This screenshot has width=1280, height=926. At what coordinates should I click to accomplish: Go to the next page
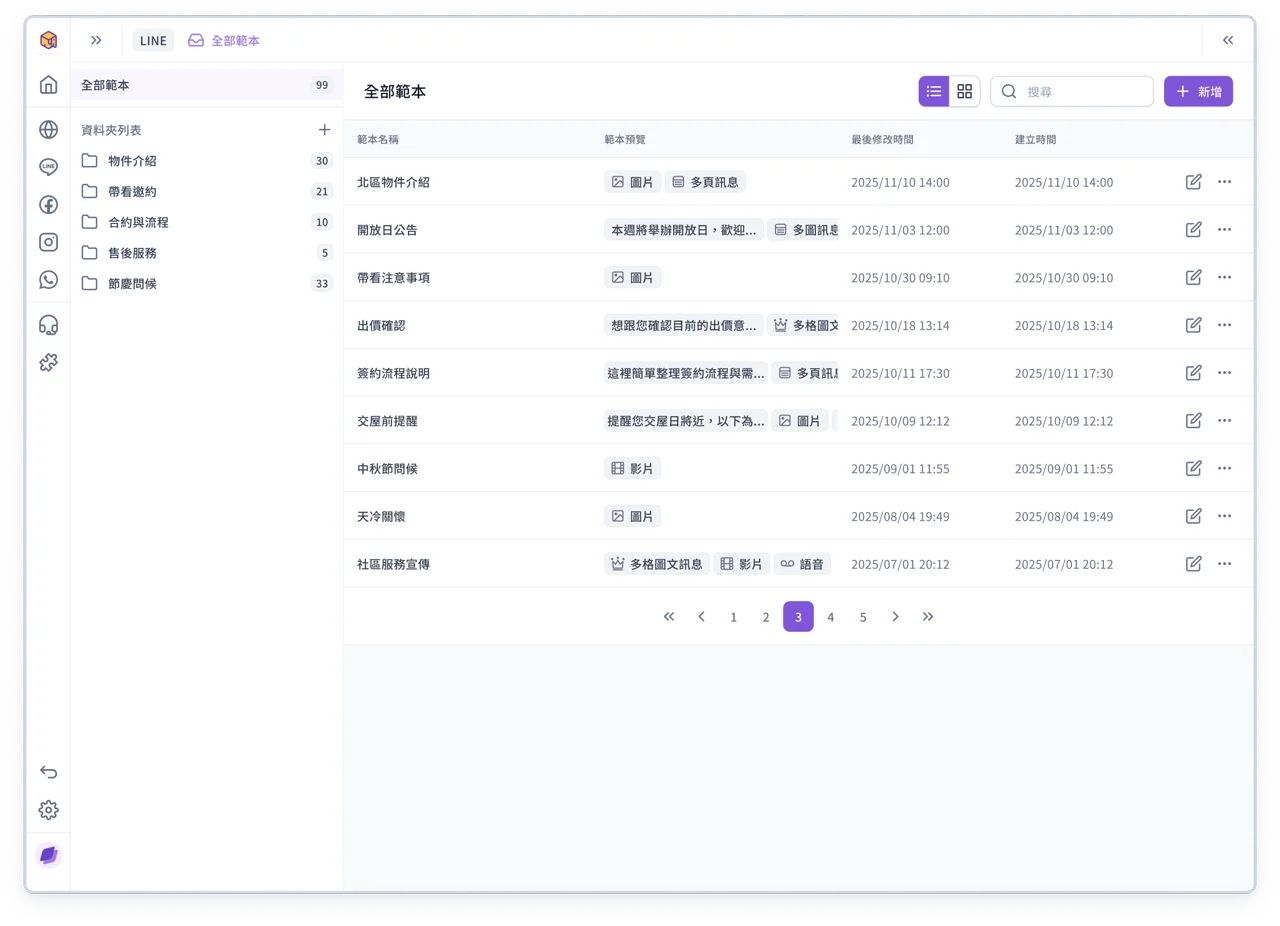(895, 617)
